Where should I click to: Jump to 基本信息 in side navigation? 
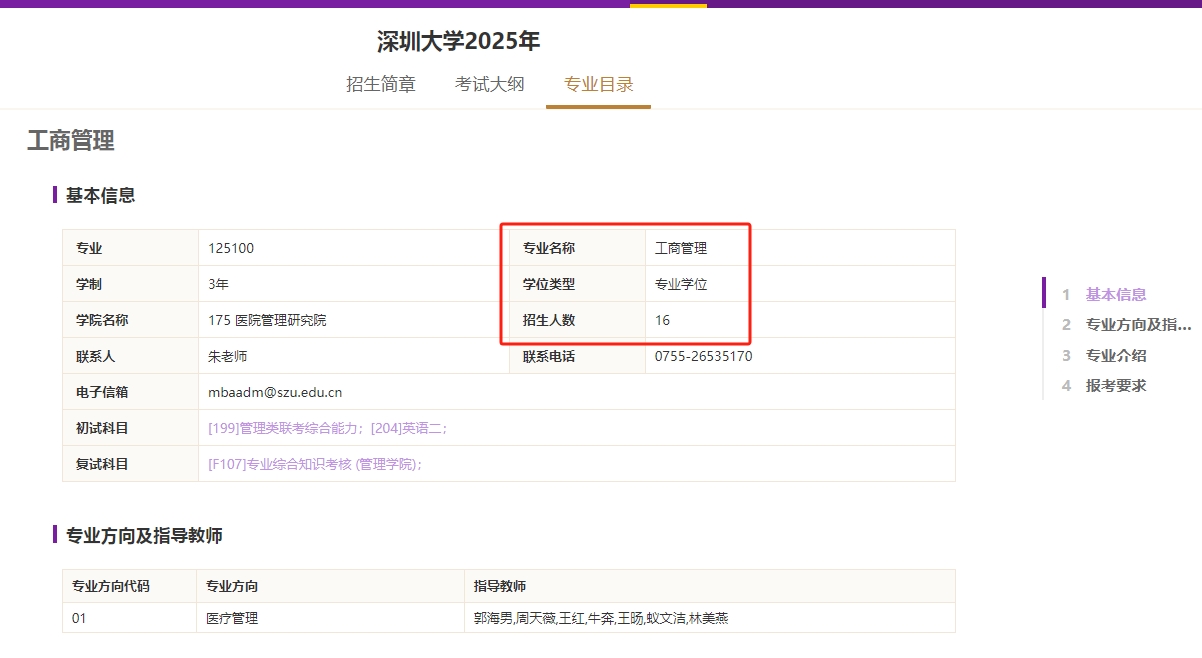tap(1116, 295)
